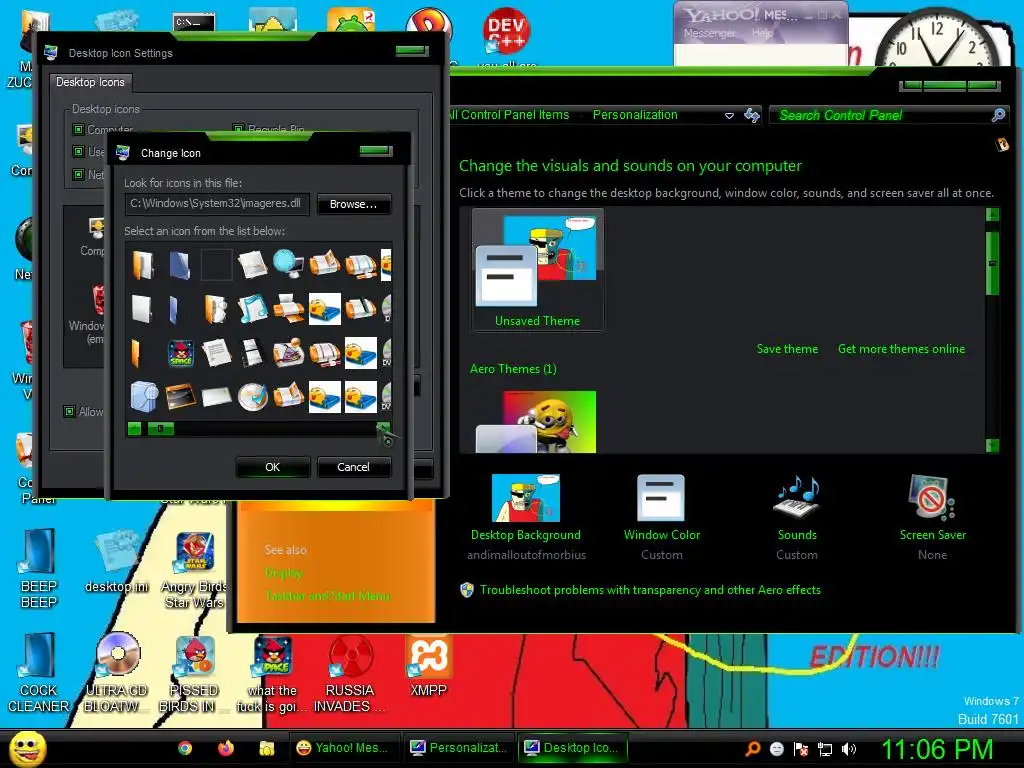Click the icon list horizontal scroll thumb
Screen dimensions: 1024x768
click(161, 429)
